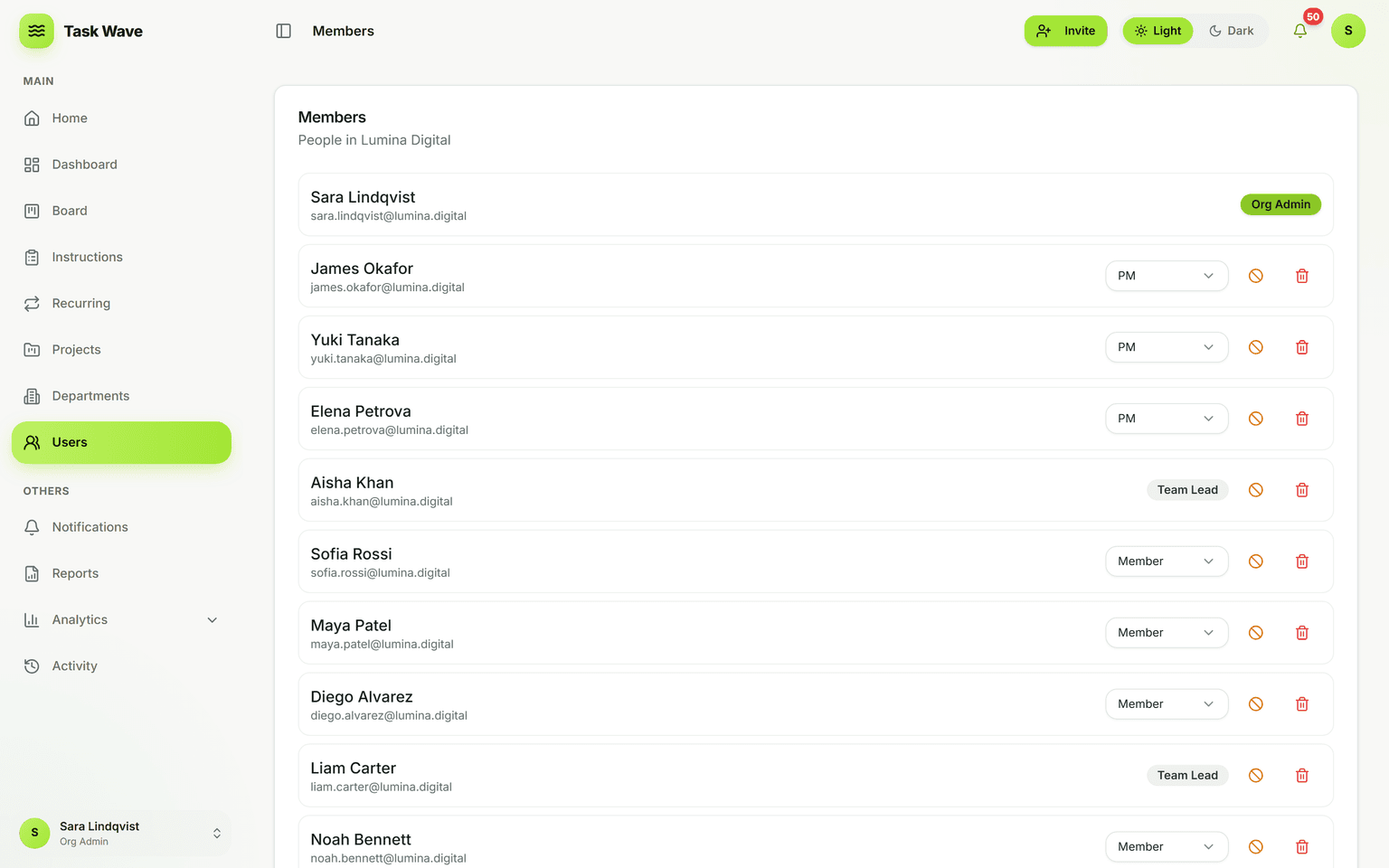
Task: Click aisha.khan@lumina.digital email
Action: (x=382, y=502)
